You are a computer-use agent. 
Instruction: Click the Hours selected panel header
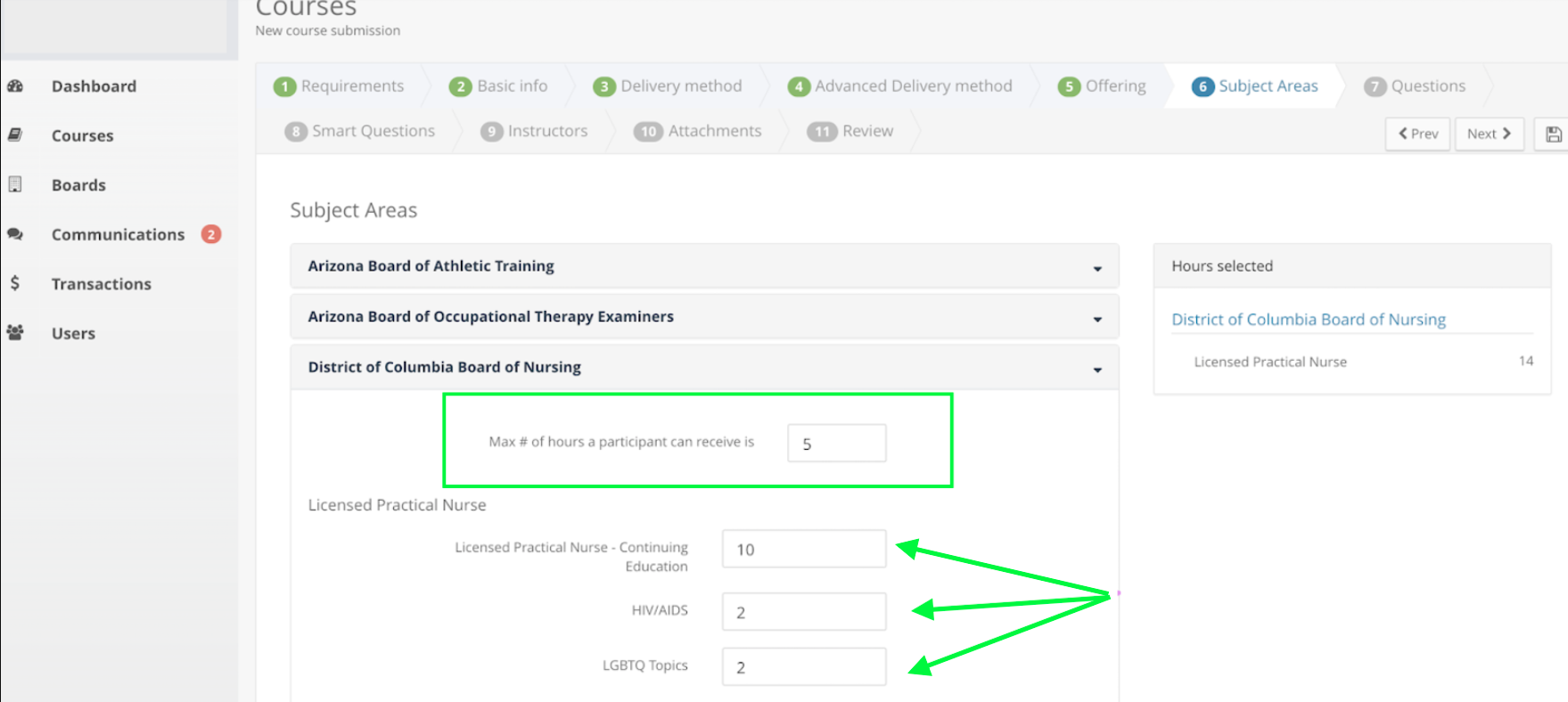pos(1351,265)
